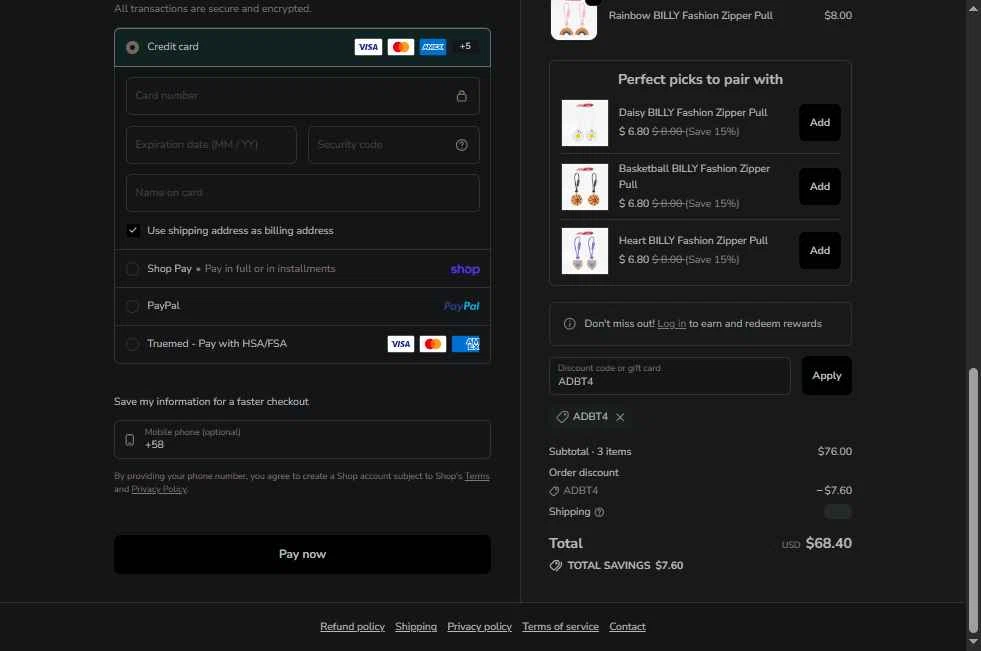Click the Mastercard icon in Truemed row

tap(433, 344)
